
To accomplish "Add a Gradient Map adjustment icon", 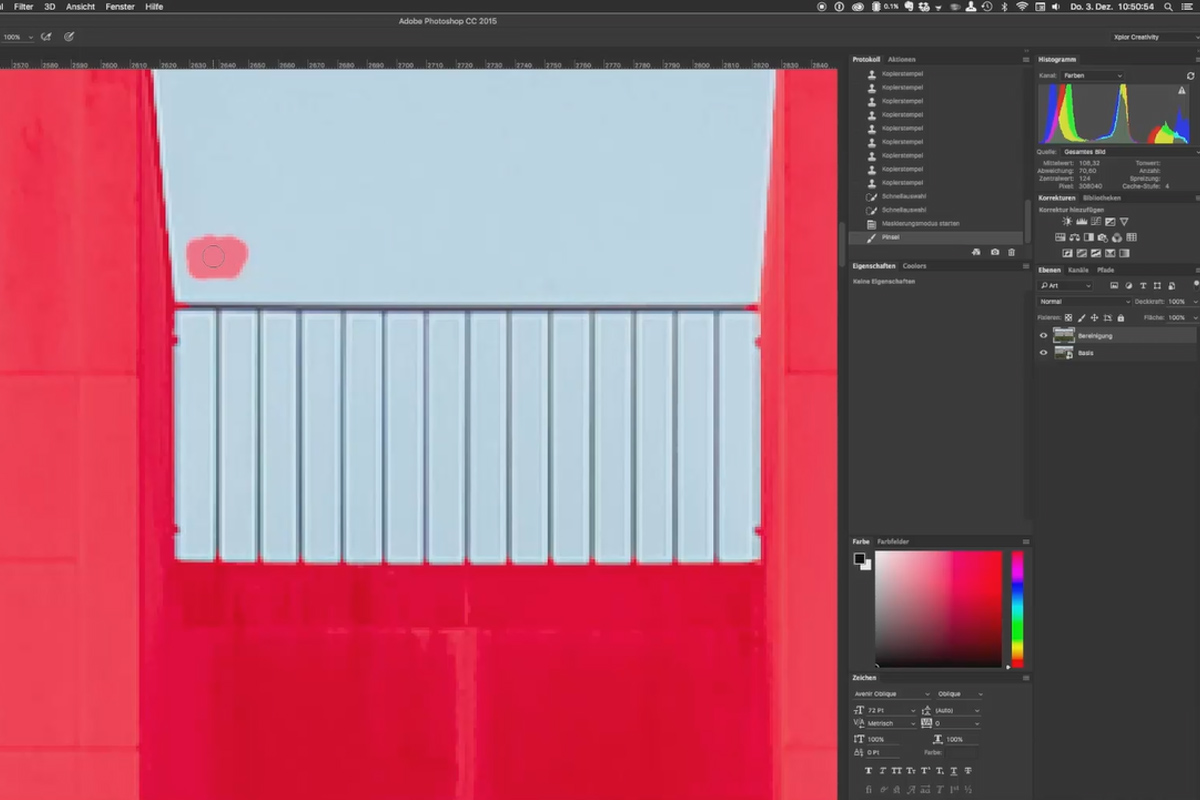I will click(x=1124, y=253).
